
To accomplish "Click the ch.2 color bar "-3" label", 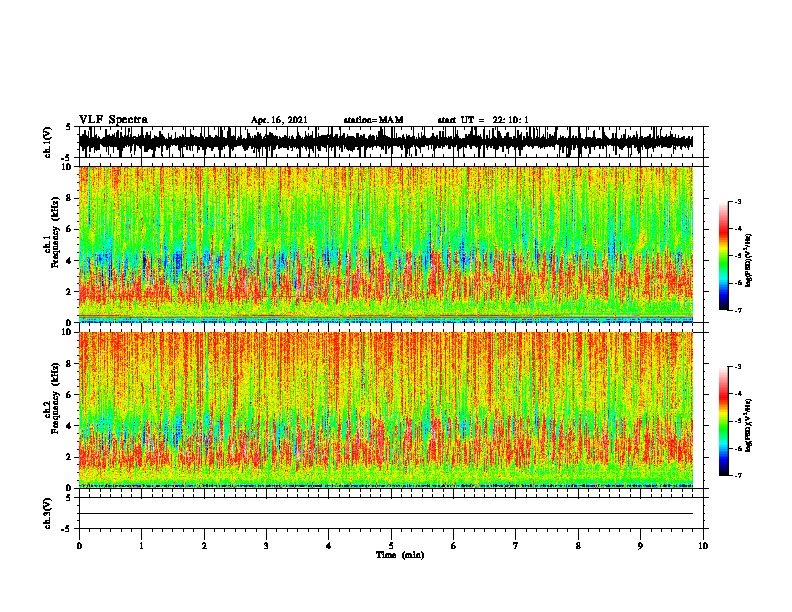I will point(738,367).
